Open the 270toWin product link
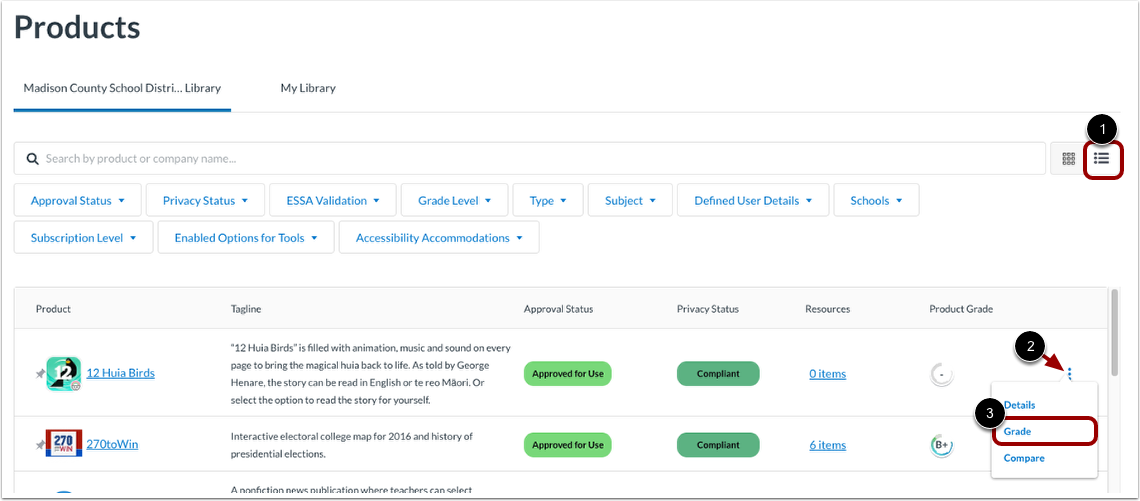Viewport: 1140px width, 501px height. coord(113,444)
